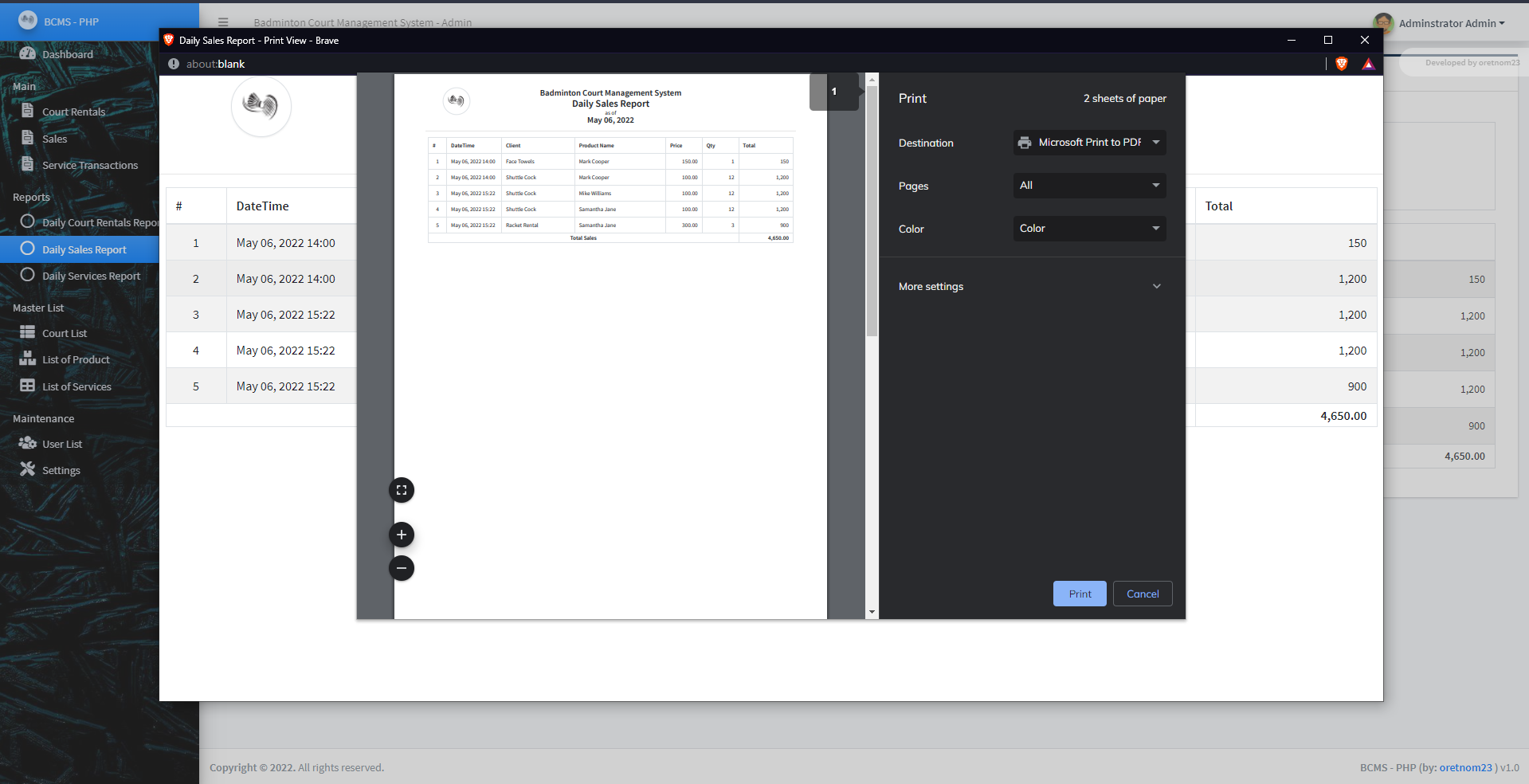Image resolution: width=1529 pixels, height=784 pixels.
Task: Click the shuttlecock logo on the print view page
Action: click(261, 106)
